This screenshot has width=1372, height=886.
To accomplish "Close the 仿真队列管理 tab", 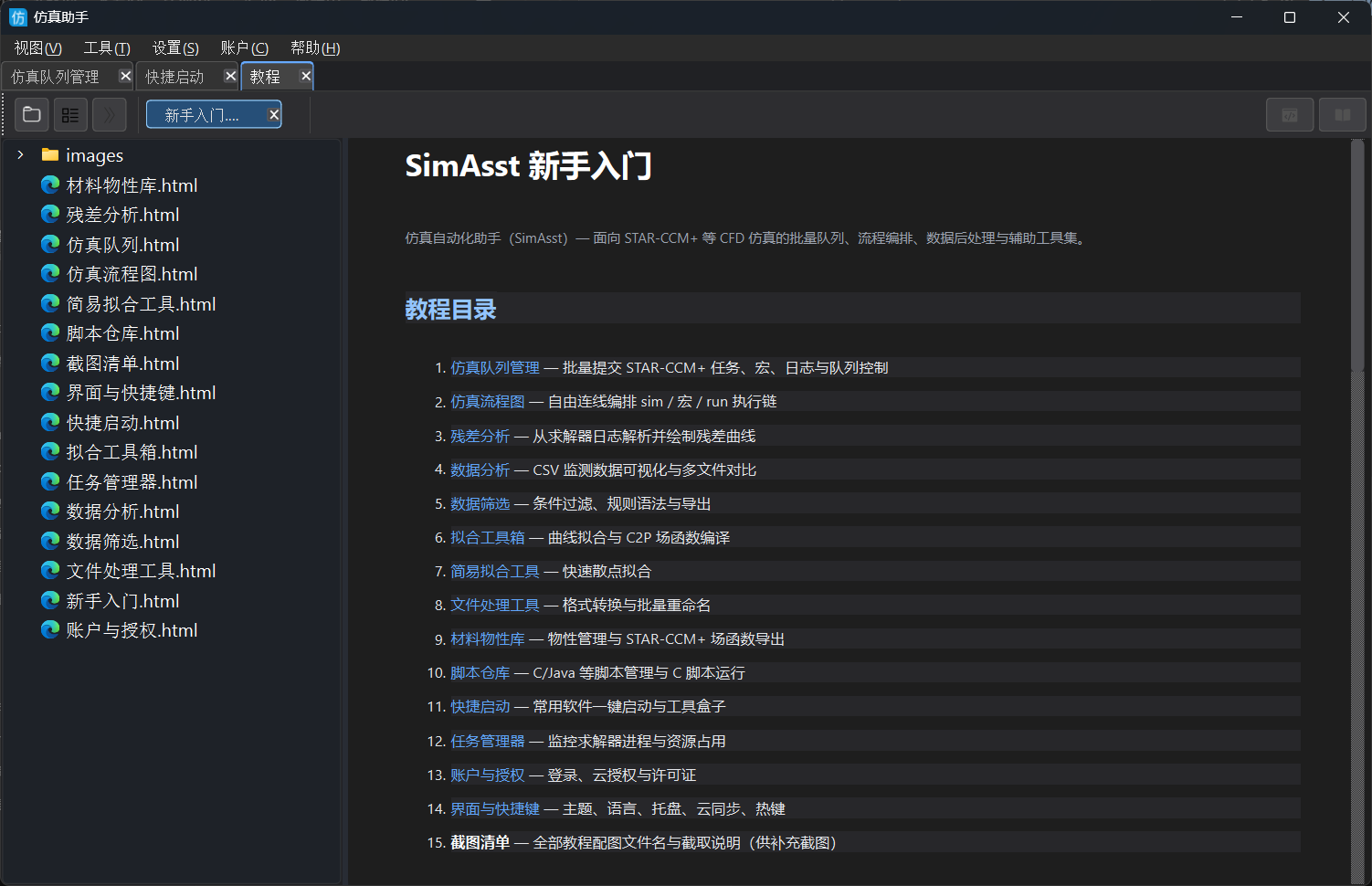I will click(x=125, y=76).
